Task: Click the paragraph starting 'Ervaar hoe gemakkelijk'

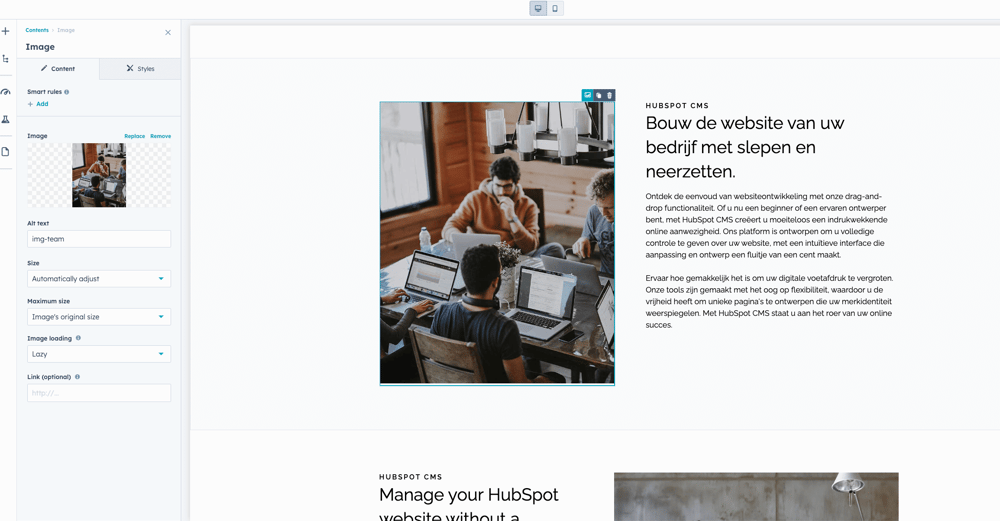Action: pyautogui.click(x=769, y=302)
